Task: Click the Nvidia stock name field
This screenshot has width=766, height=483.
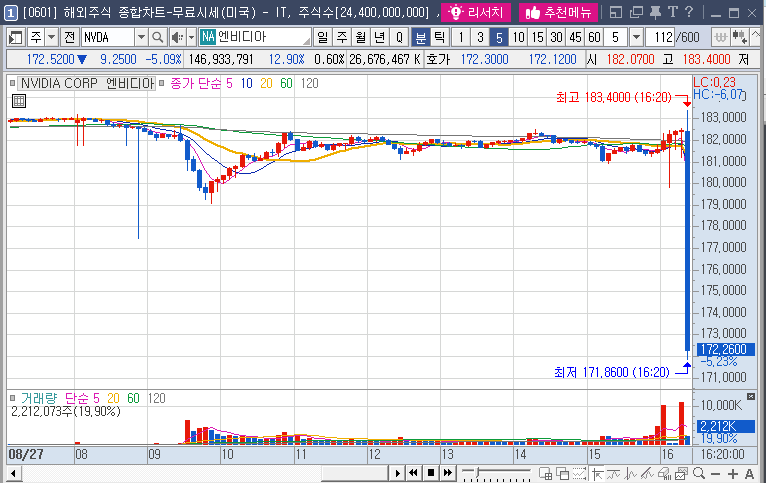Action: [255, 37]
